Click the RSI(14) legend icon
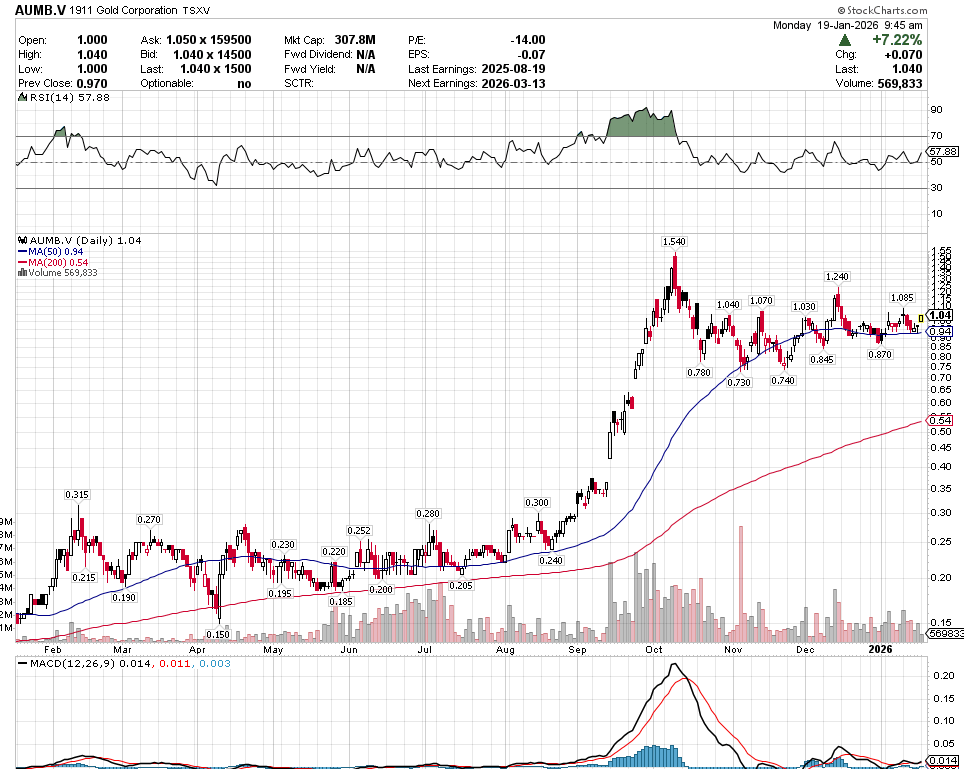Viewport: 964px width, 769px height. [x=22, y=98]
